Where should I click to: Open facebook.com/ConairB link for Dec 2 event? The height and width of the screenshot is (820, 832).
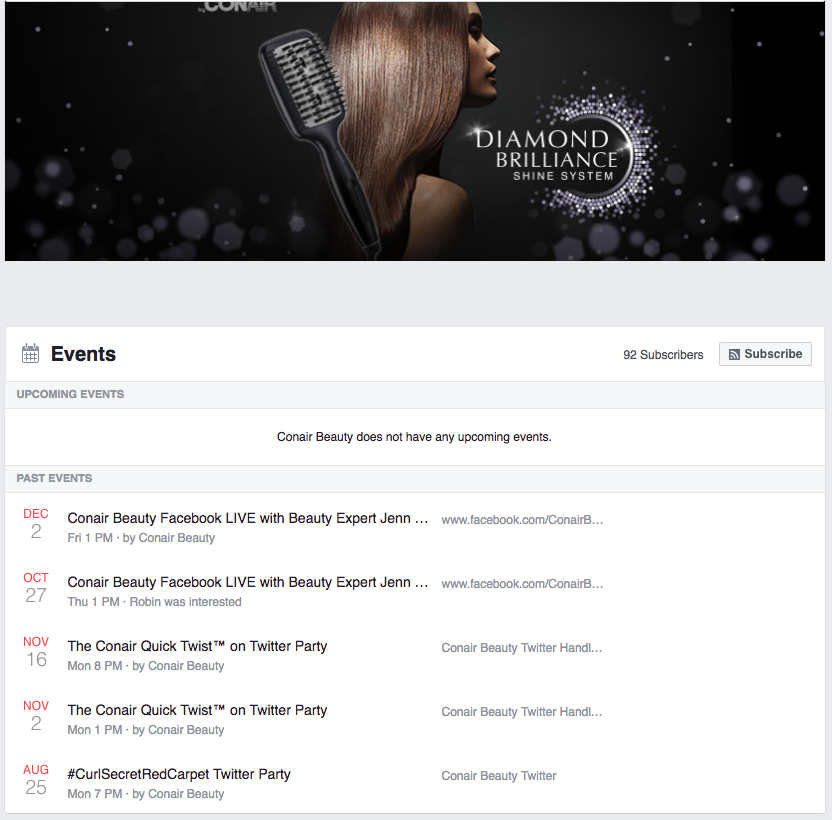click(522, 520)
